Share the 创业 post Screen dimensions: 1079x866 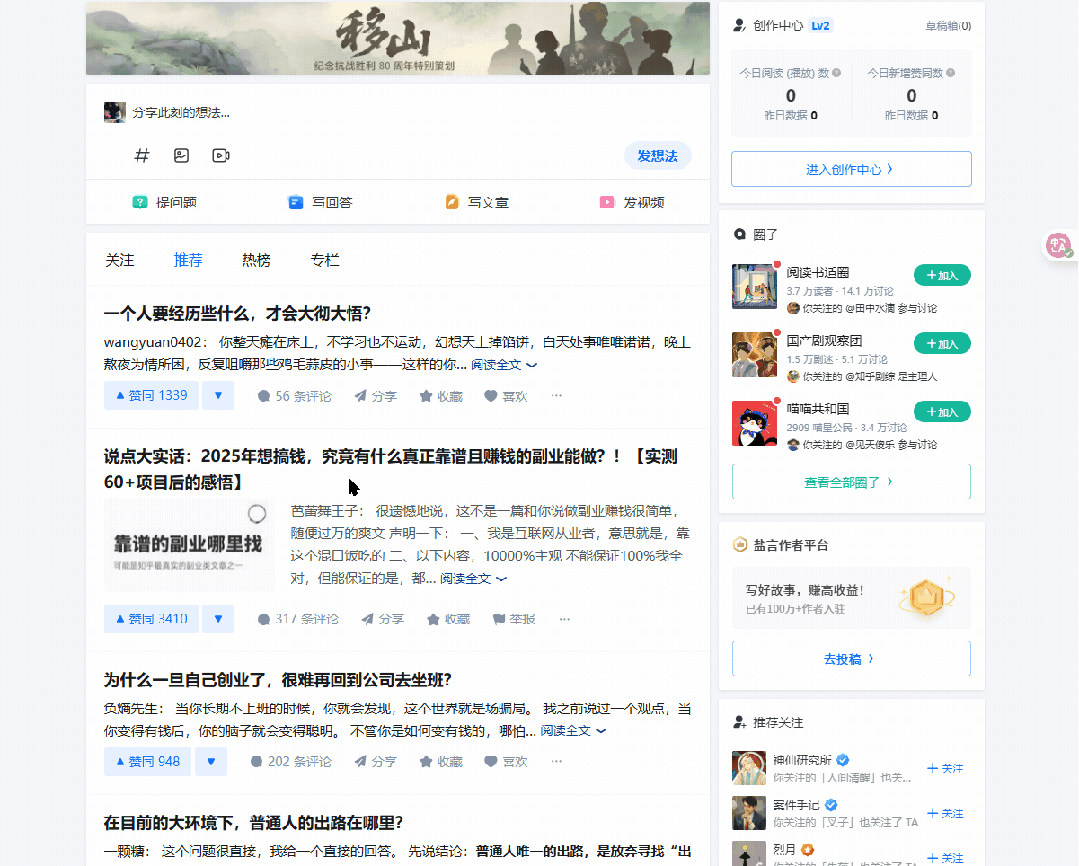click(376, 761)
